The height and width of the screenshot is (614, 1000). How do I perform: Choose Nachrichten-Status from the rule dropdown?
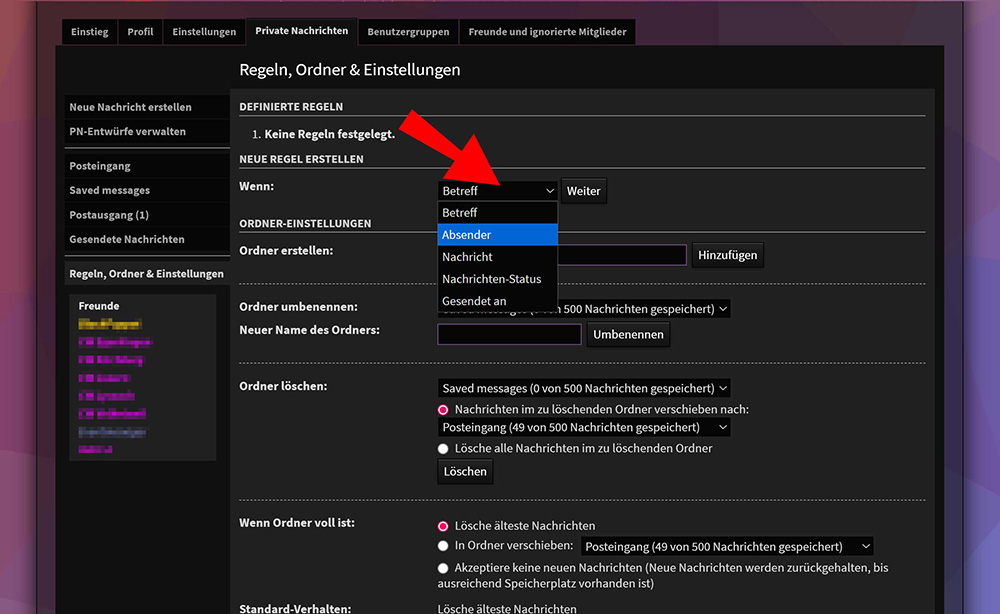click(x=497, y=279)
